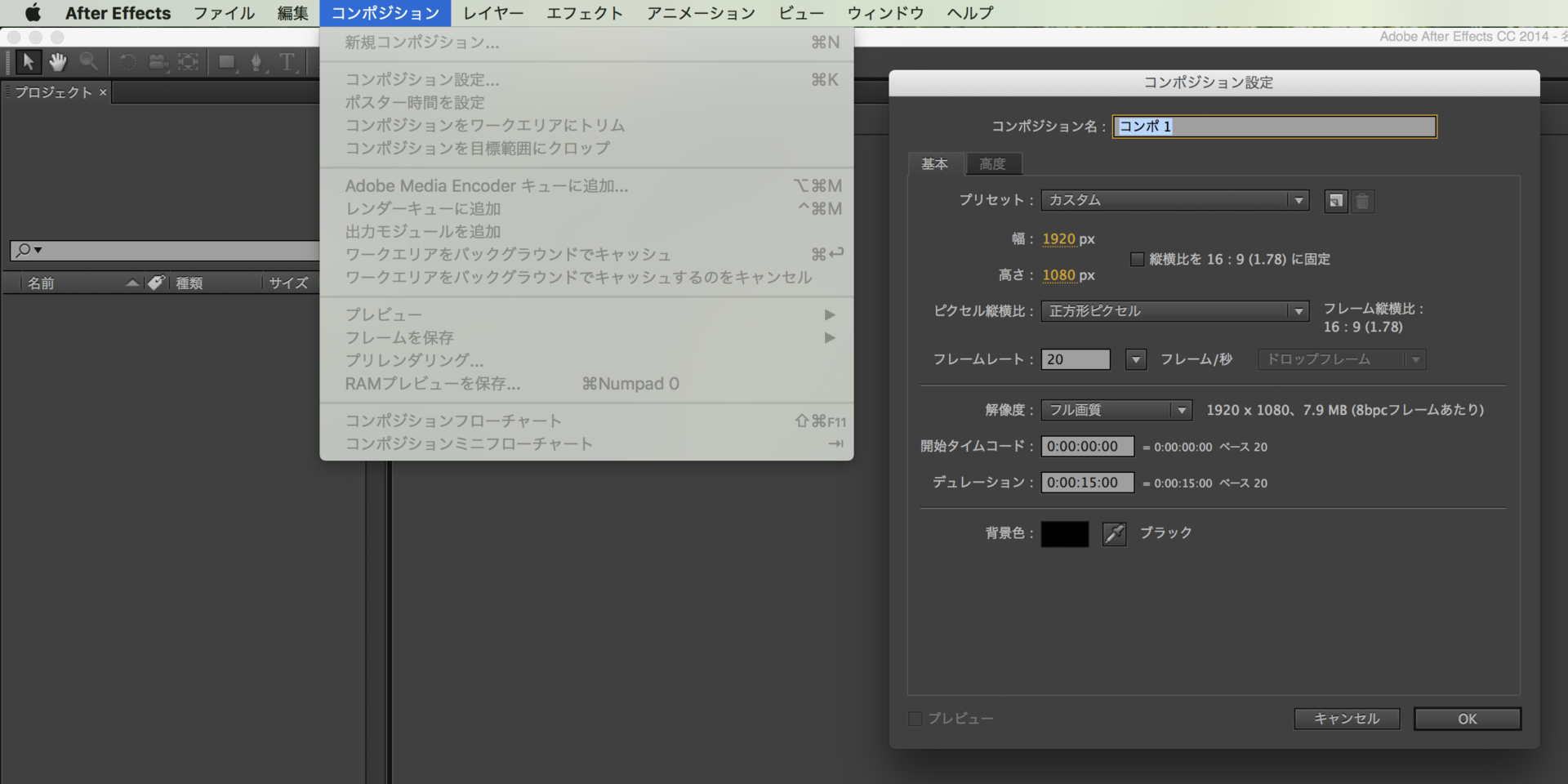
Task: Click the キャンセル button
Action: coord(1347,719)
